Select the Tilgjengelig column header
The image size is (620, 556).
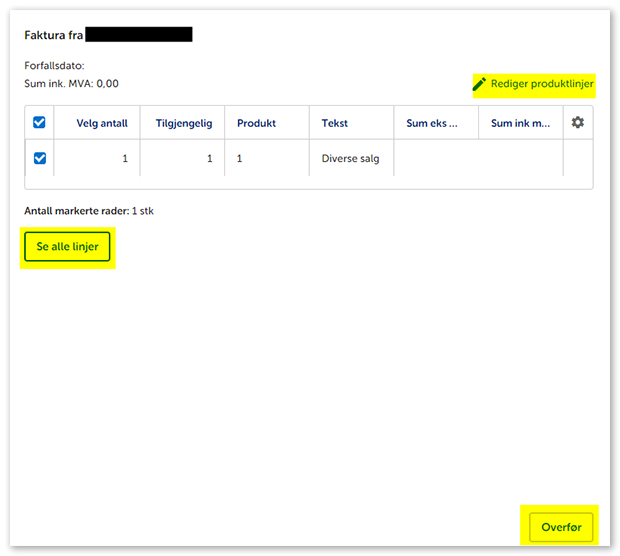[x=184, y=123]
